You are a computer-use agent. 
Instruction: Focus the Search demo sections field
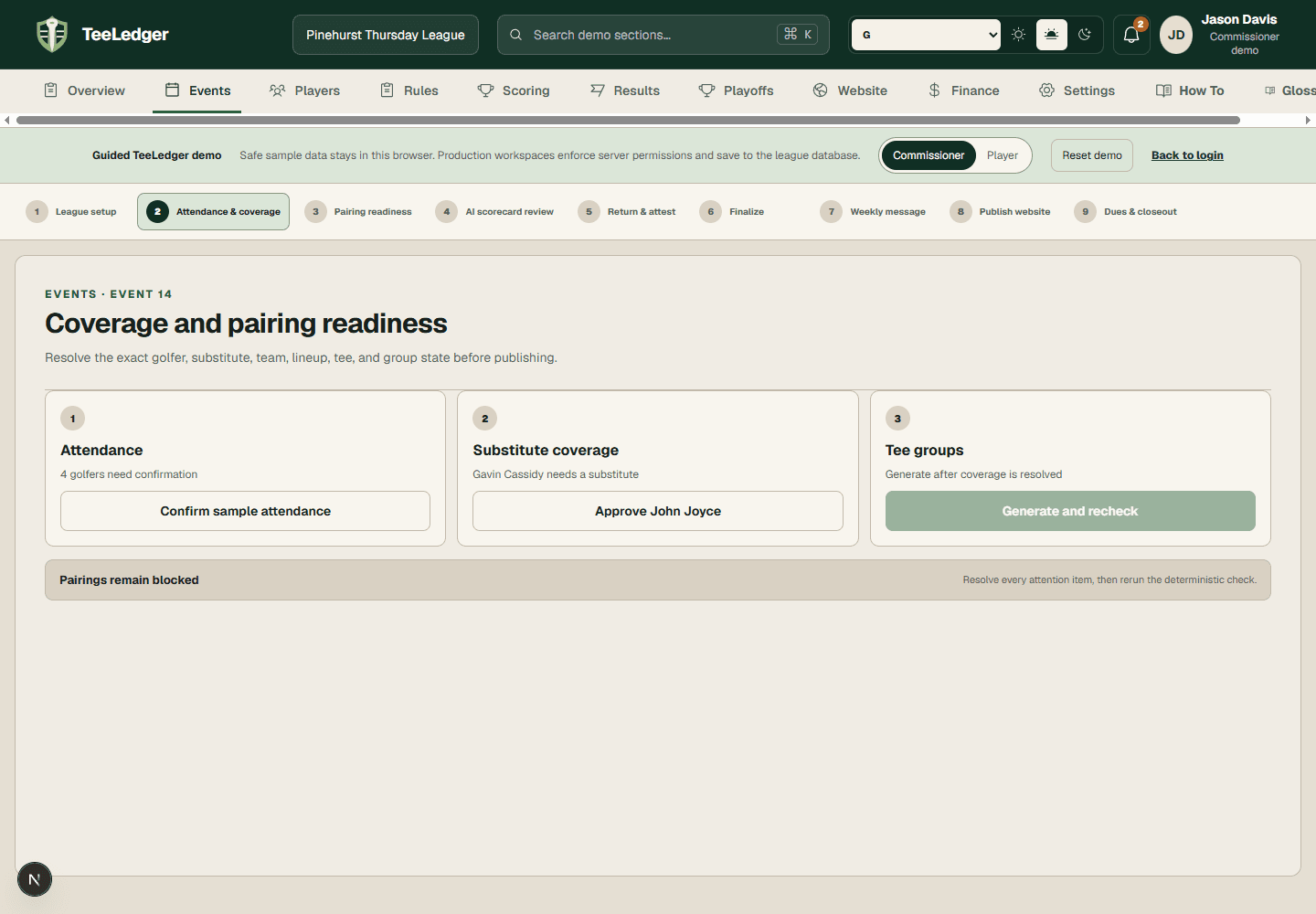click(663, 35)
